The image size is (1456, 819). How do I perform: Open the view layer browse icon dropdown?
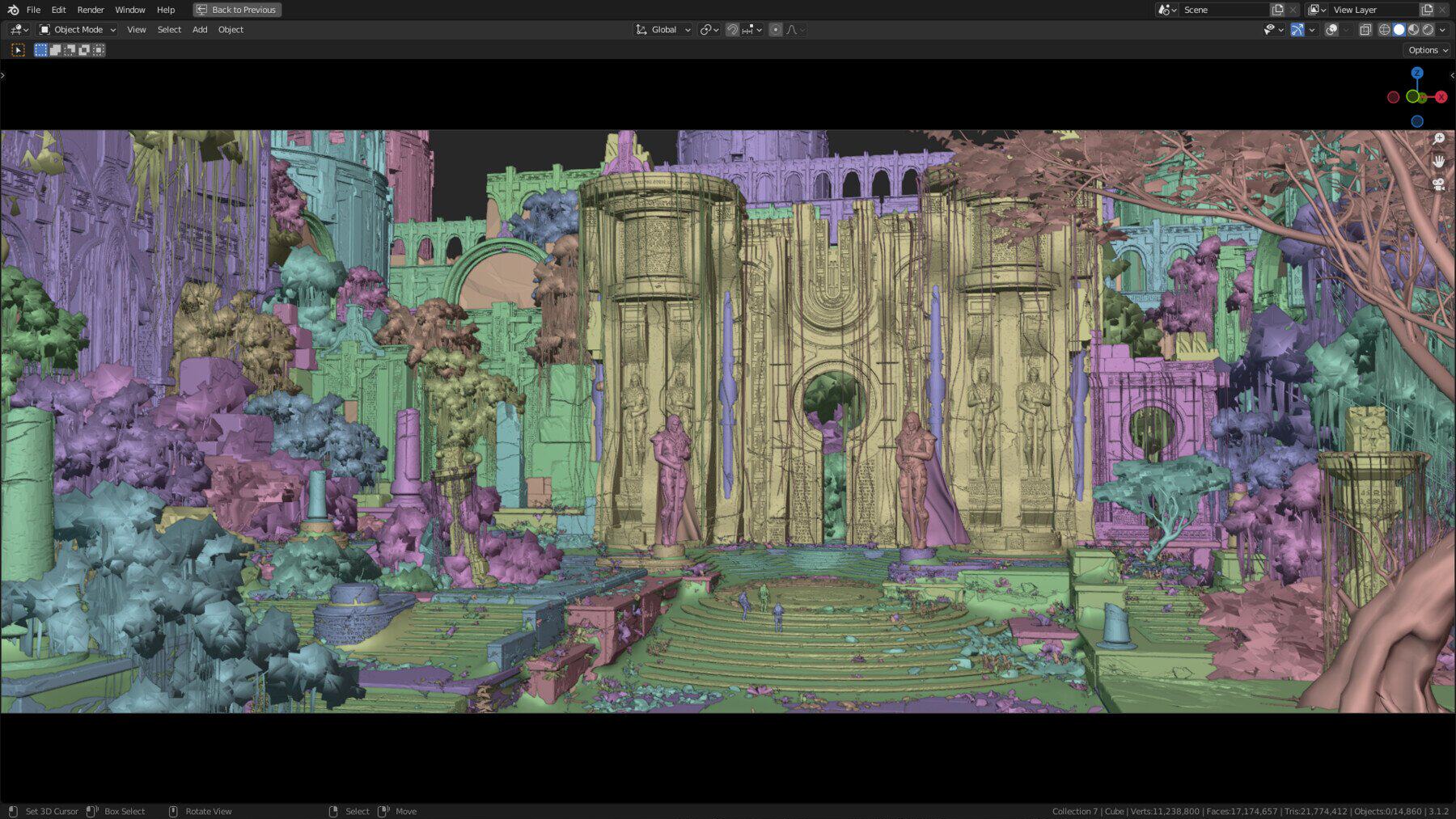pos(1316,10)
